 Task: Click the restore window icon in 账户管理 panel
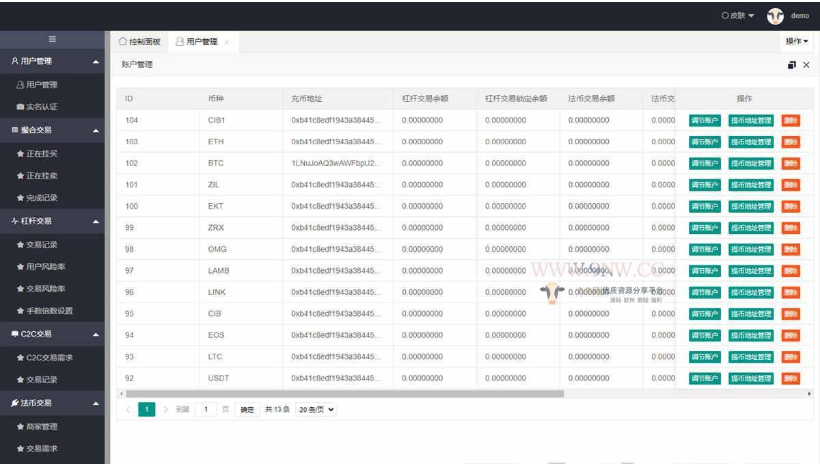792,65
